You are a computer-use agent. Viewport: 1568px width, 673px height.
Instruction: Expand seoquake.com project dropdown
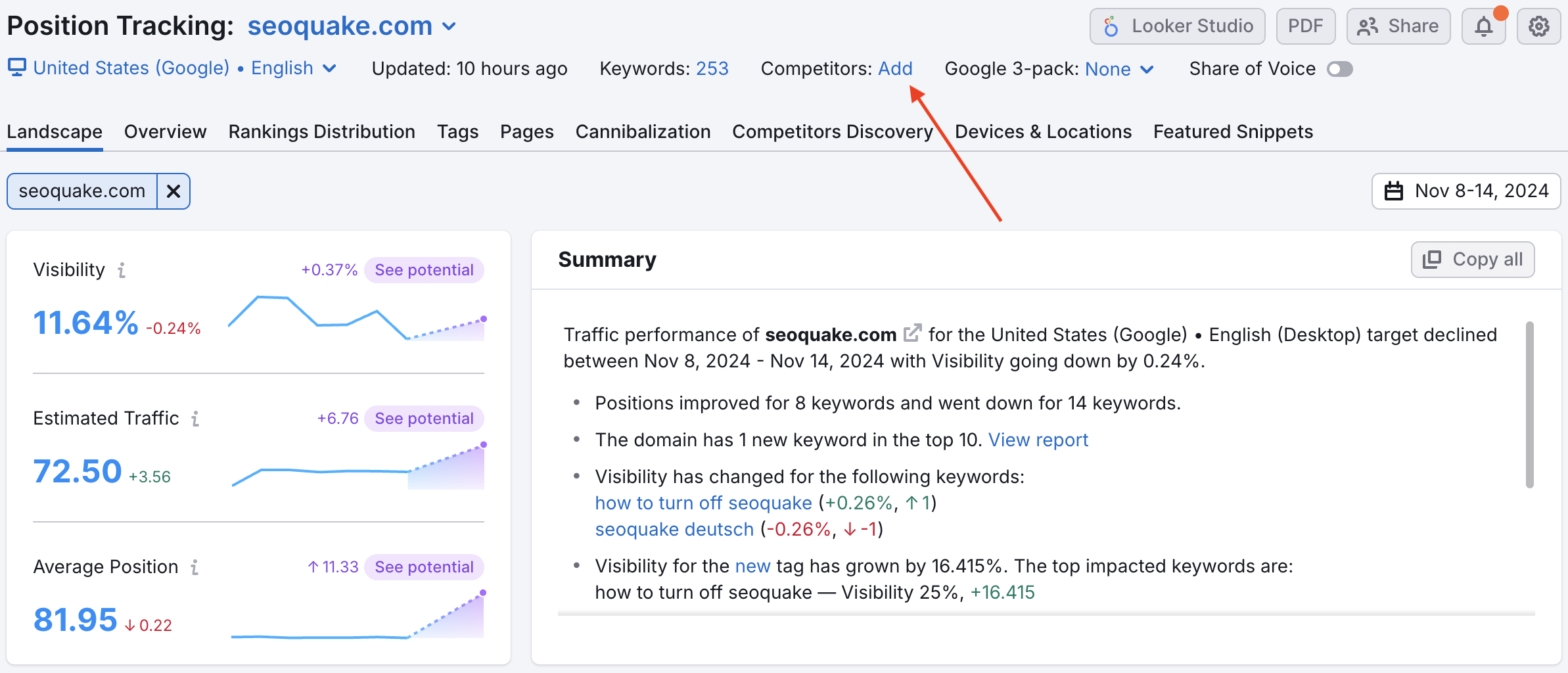pyautogui.click(x=352, y=26)
